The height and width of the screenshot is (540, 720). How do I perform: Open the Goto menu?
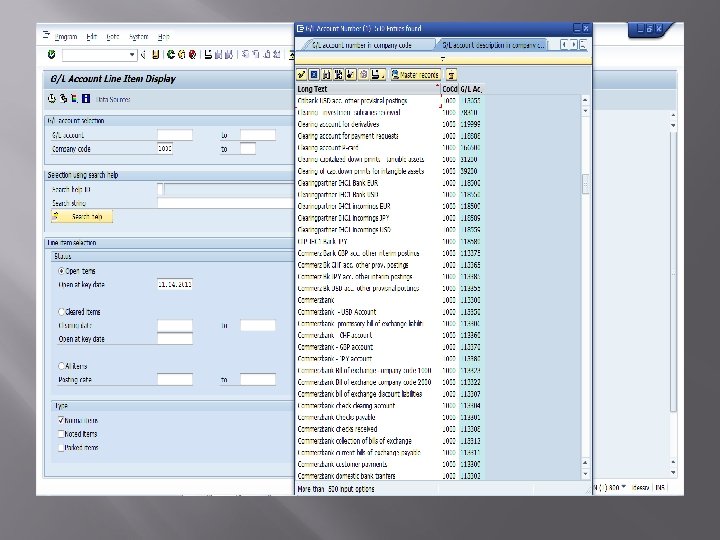[x=113, y=37]
